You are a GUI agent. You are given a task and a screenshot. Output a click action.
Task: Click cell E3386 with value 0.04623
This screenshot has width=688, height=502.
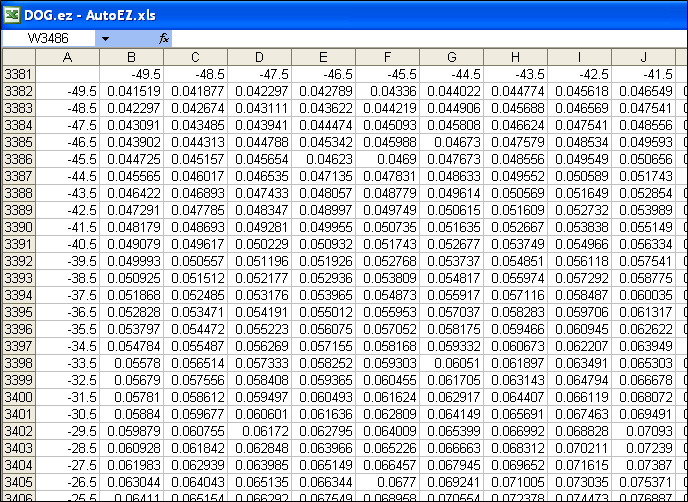323,159
